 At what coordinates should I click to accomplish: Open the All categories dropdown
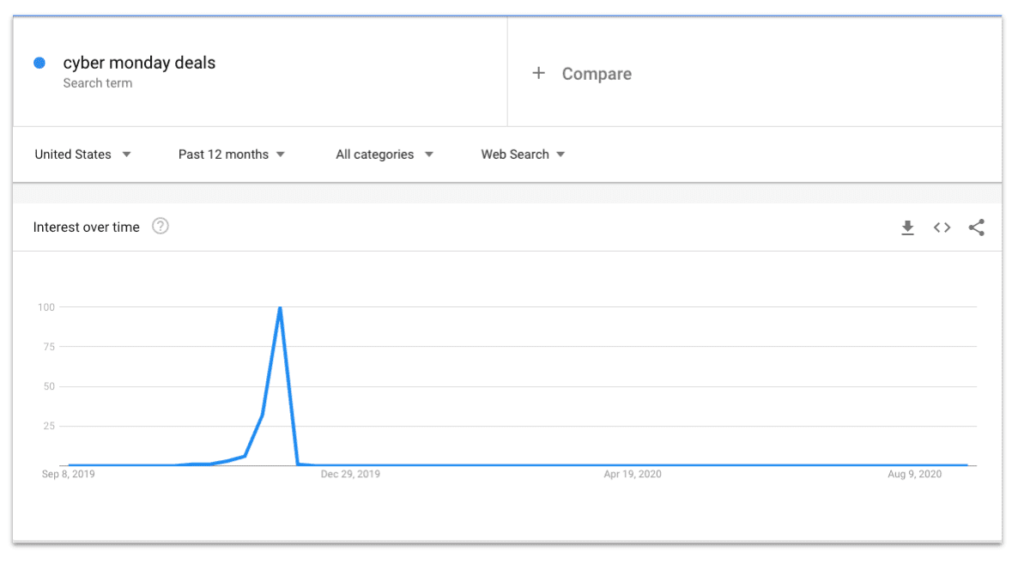coord(384,154)
